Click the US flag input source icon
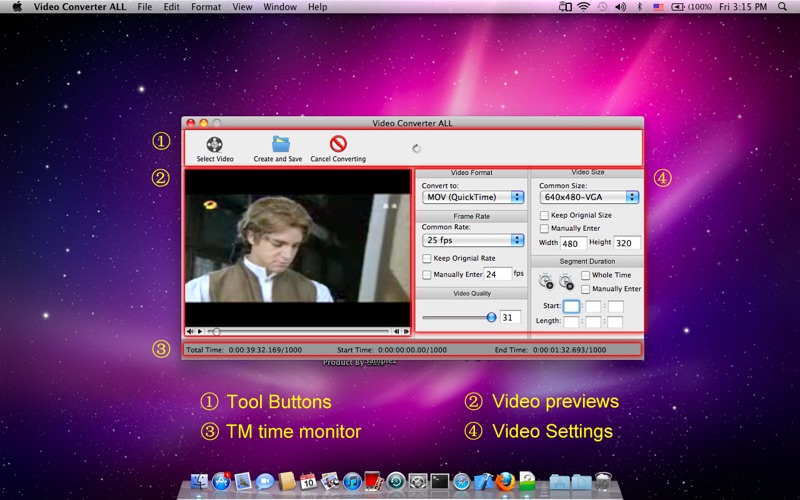This screenshot has height=500, width=800. coord(658,7)
